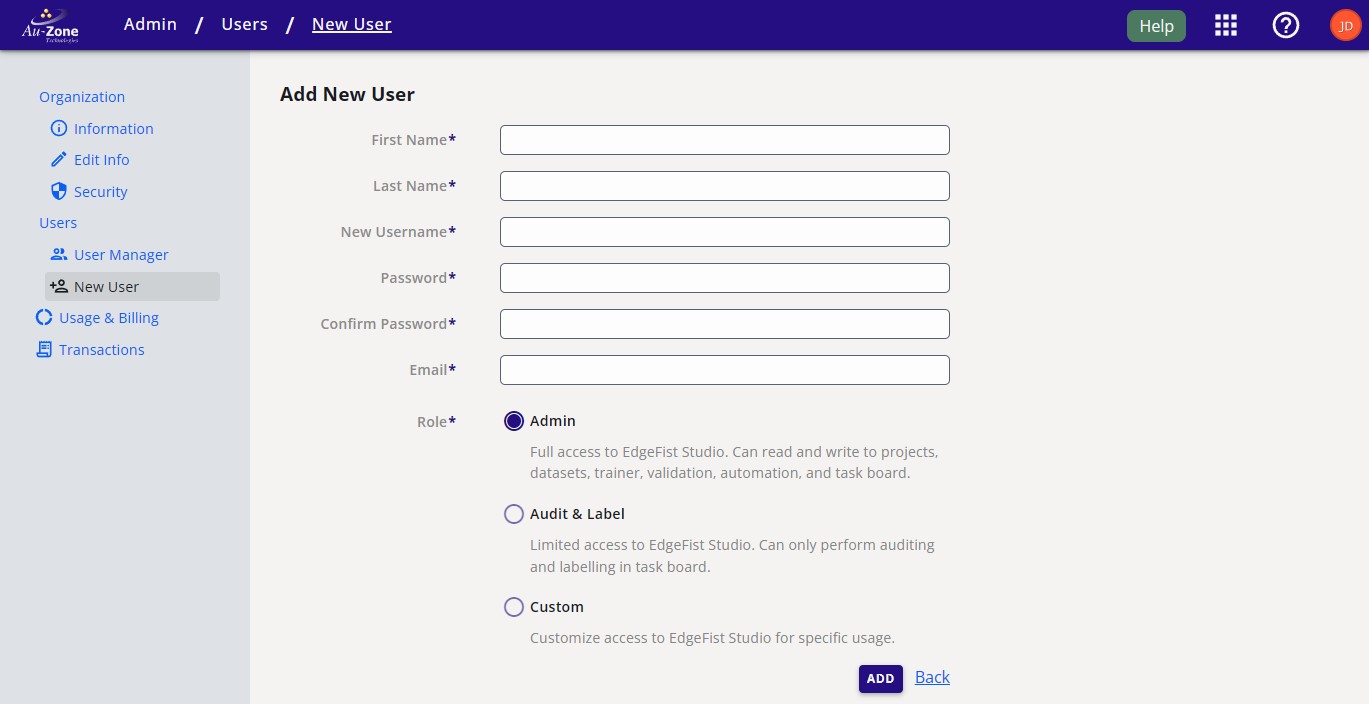The width and height of the screenshot is (1369, 704).
Task: Open the Admin breadcrumb menu item
Action: point(150,24)
